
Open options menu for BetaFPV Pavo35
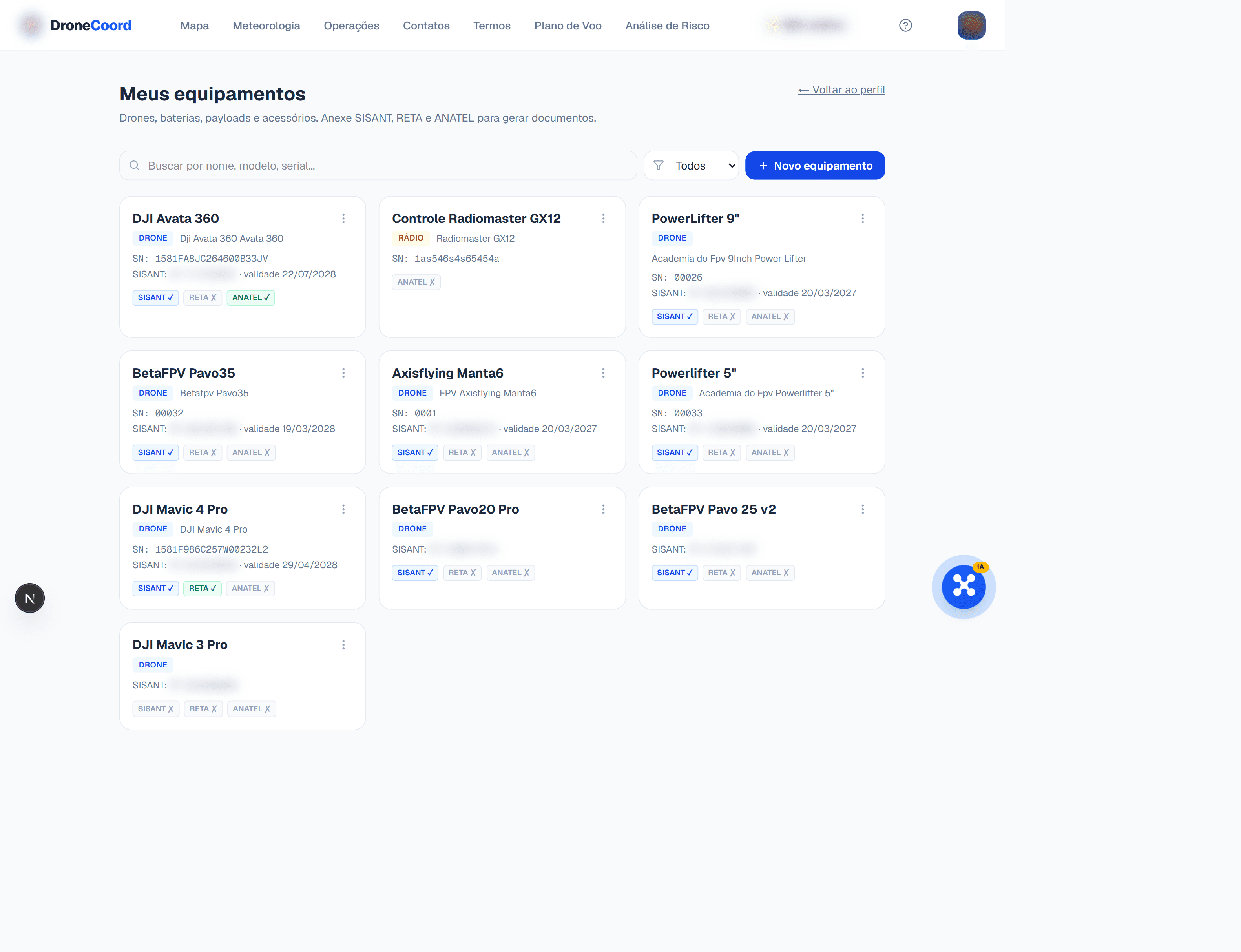[x=343, y=373]
